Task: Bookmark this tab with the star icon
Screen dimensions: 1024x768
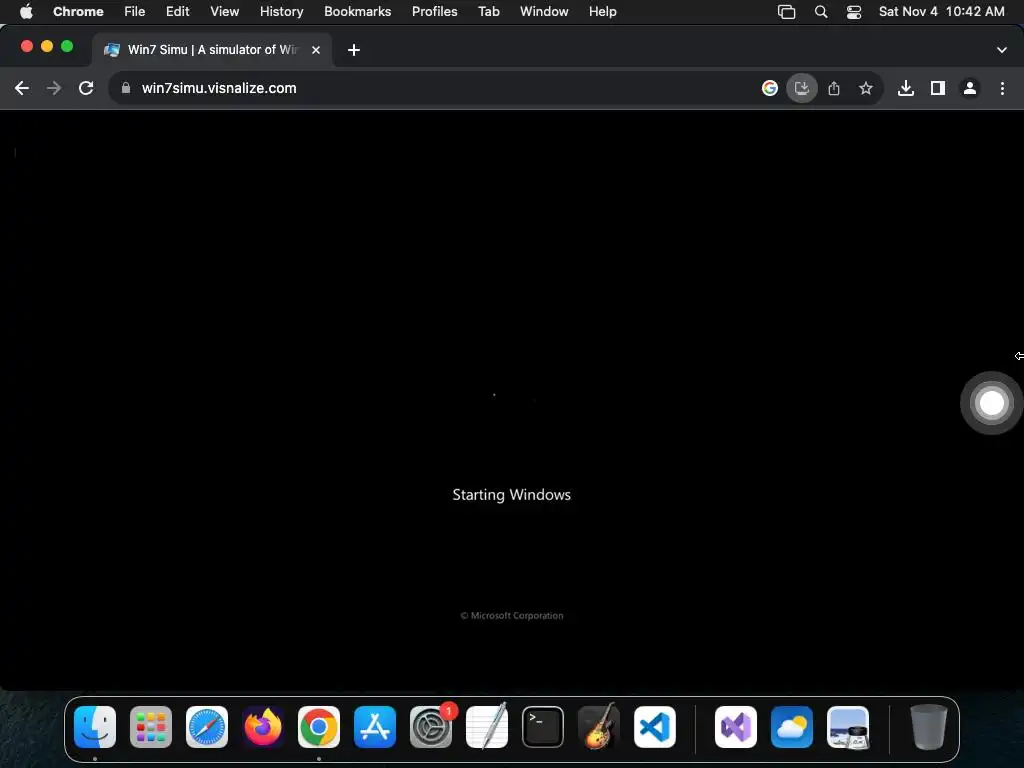Action: 866,88
